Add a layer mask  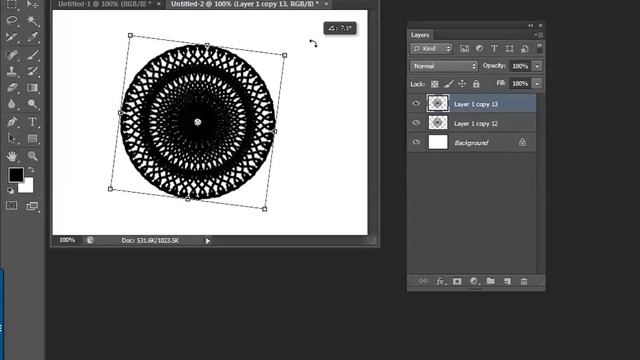pos(457,281)
